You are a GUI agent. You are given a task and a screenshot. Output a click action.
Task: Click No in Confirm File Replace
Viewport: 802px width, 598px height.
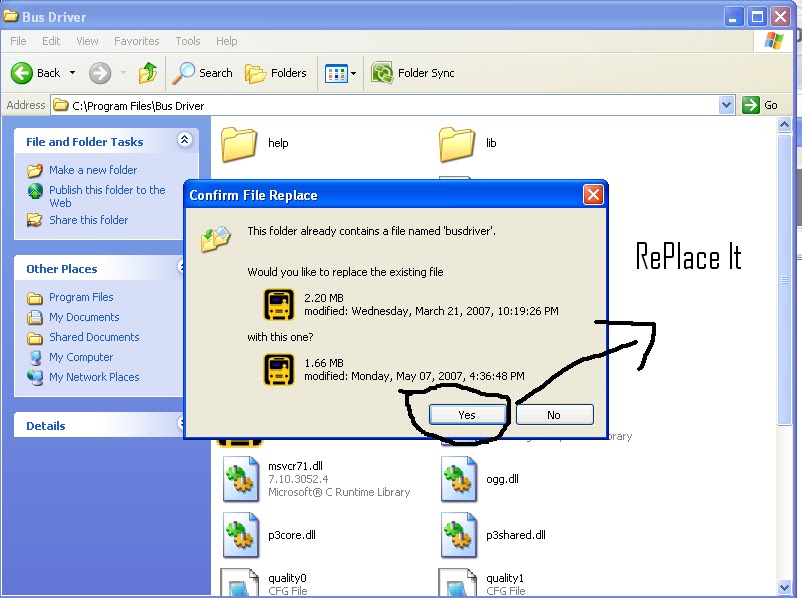tap(555, 415)
